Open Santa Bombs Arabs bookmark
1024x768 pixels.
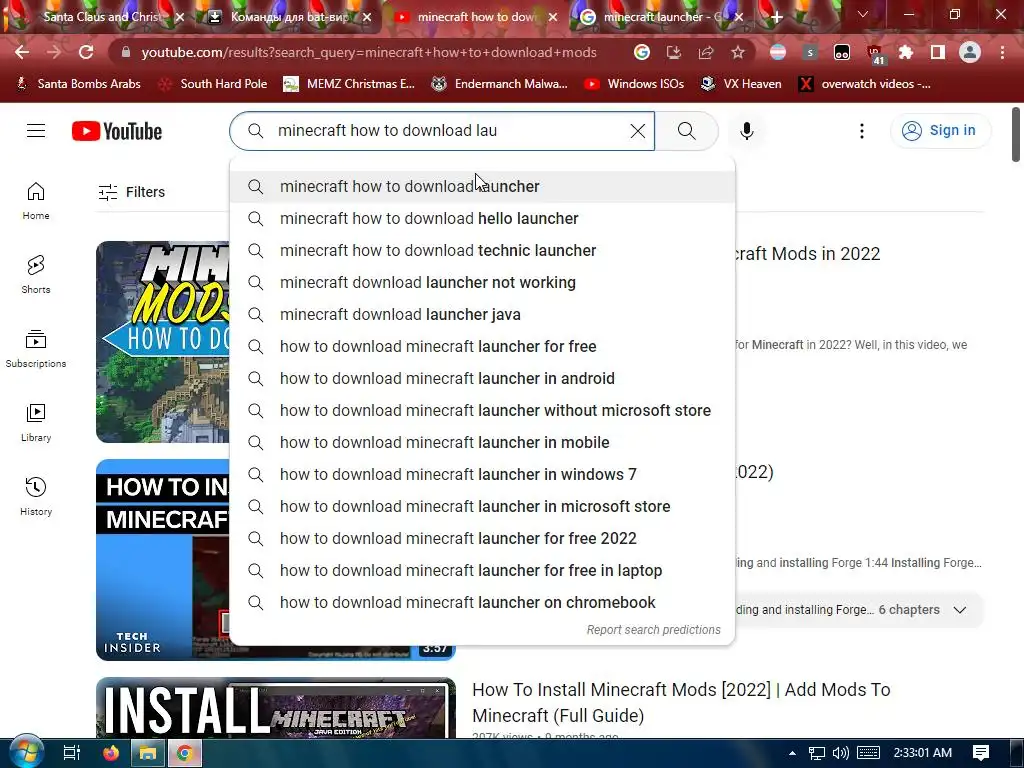click(78, 84)
